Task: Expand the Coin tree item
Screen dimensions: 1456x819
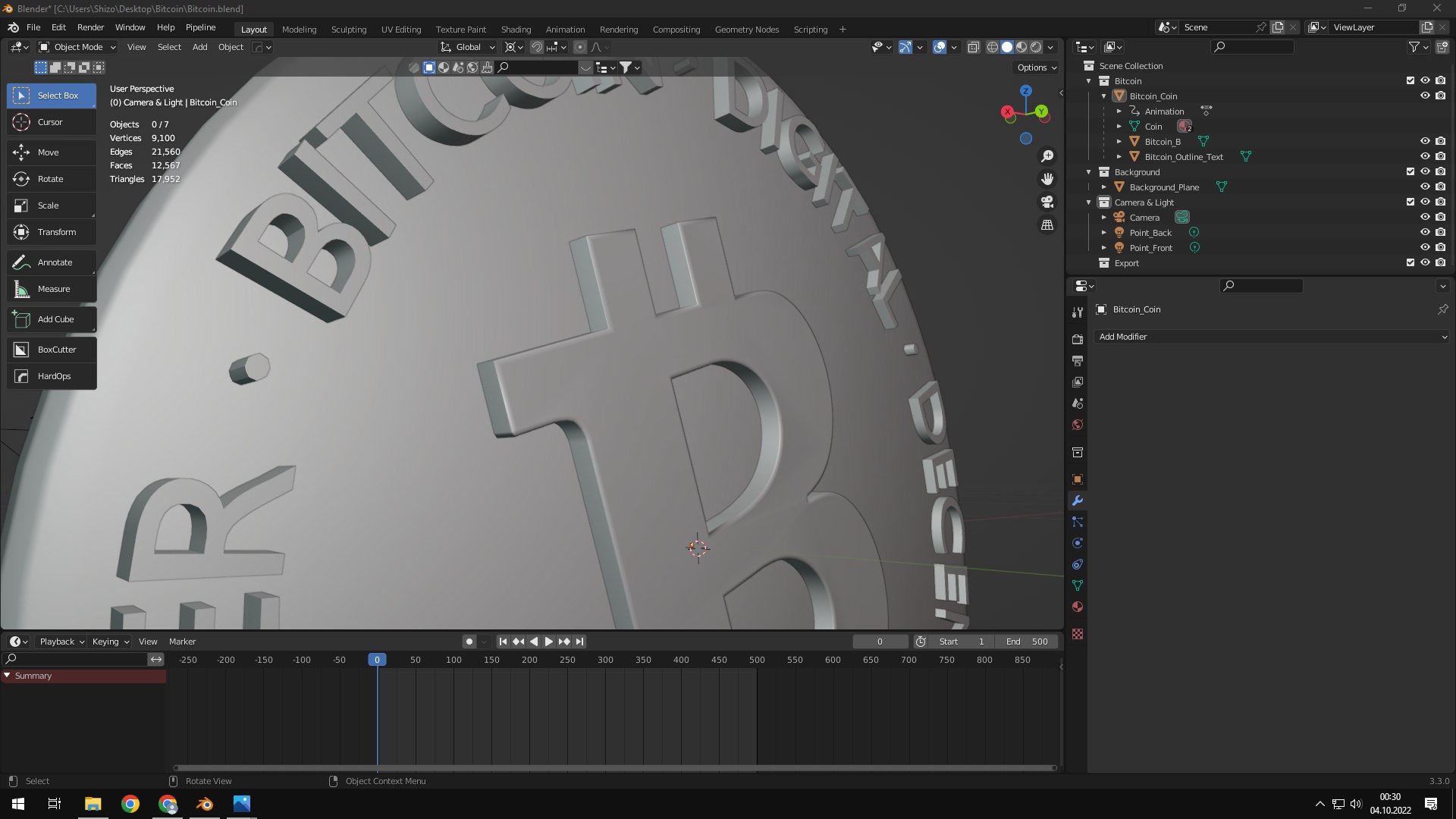Action: 1119,127
